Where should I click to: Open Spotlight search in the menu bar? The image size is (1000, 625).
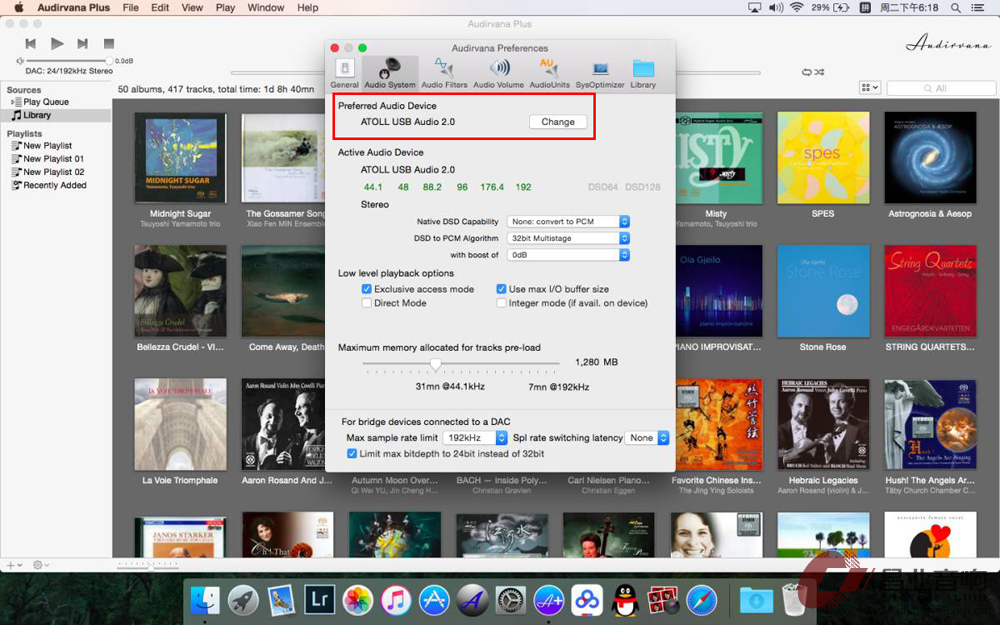[x=955, y=8]
